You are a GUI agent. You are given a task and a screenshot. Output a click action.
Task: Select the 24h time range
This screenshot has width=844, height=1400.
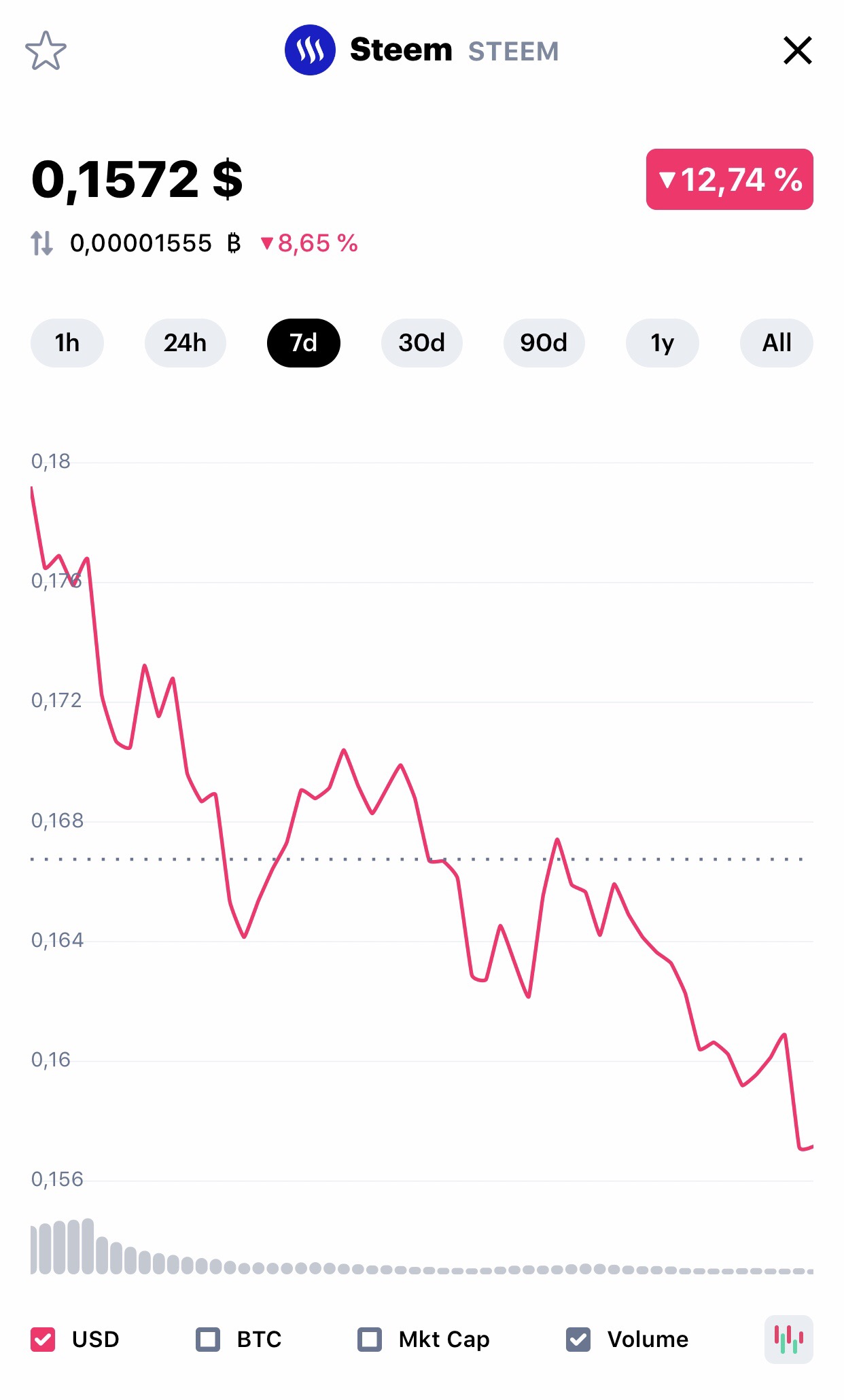point(185,343)
